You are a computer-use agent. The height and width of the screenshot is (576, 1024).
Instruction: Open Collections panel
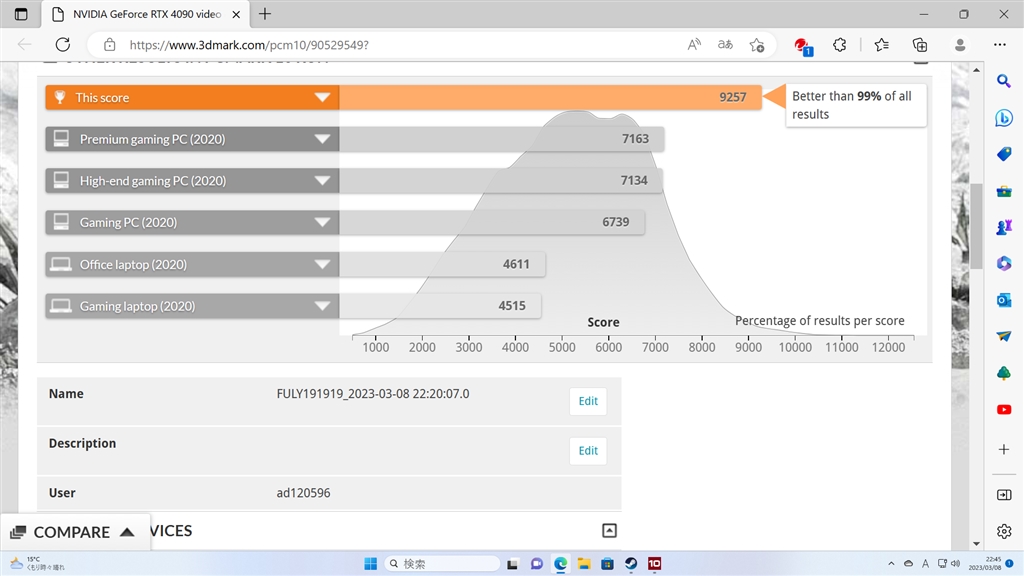[x=920, y=44]
